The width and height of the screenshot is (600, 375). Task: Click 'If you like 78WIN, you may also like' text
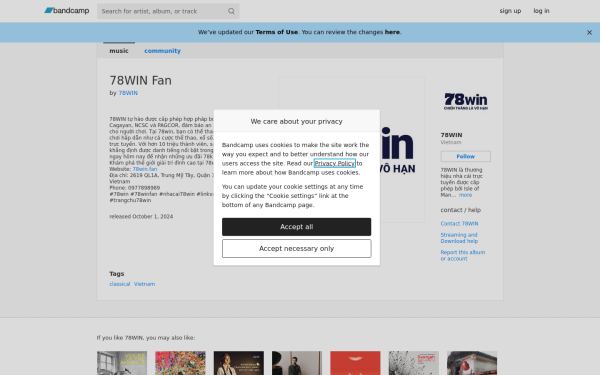coord(146,338)
